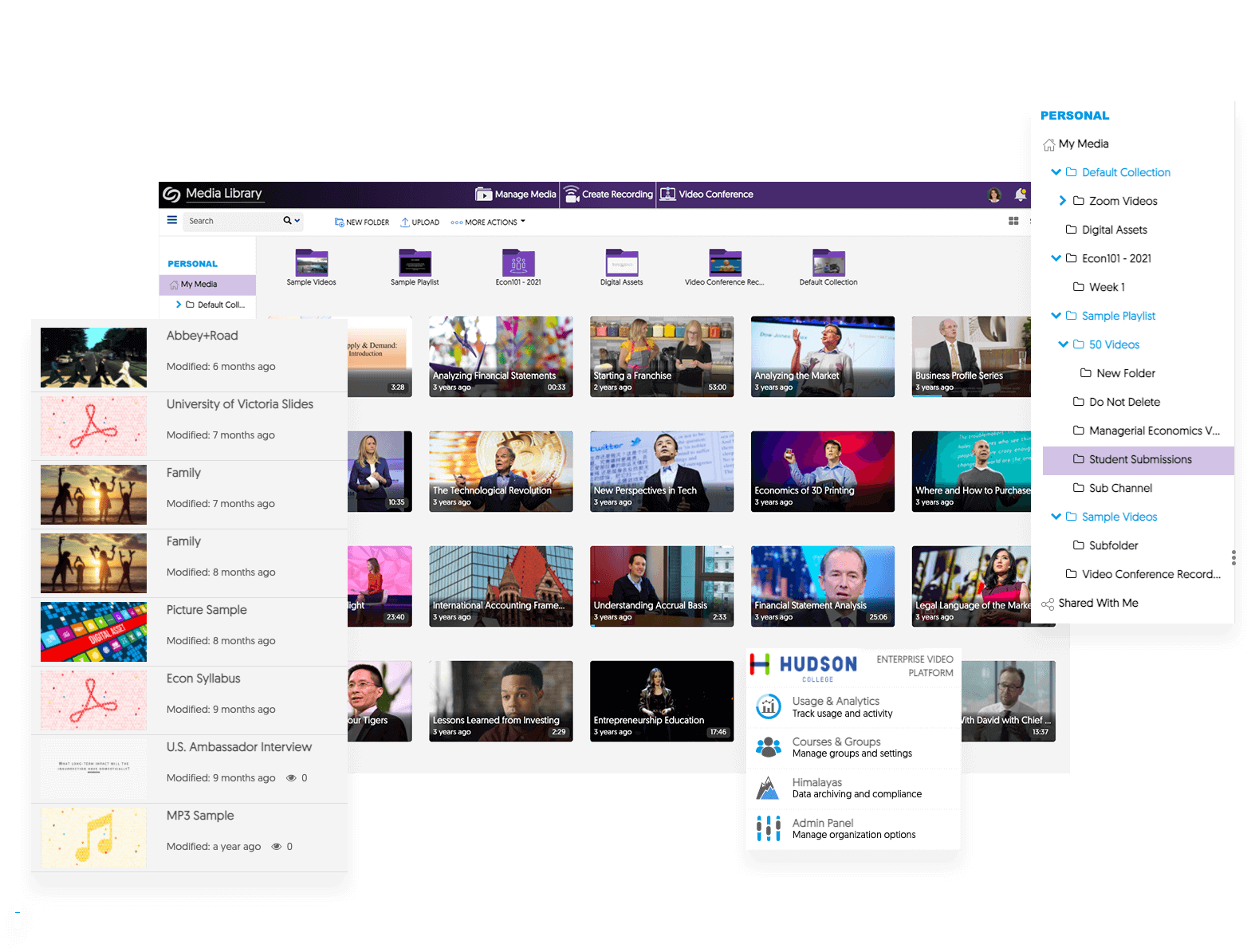Open the search options dropdown arrow
1251x952 pixels.
click(297, 221)
